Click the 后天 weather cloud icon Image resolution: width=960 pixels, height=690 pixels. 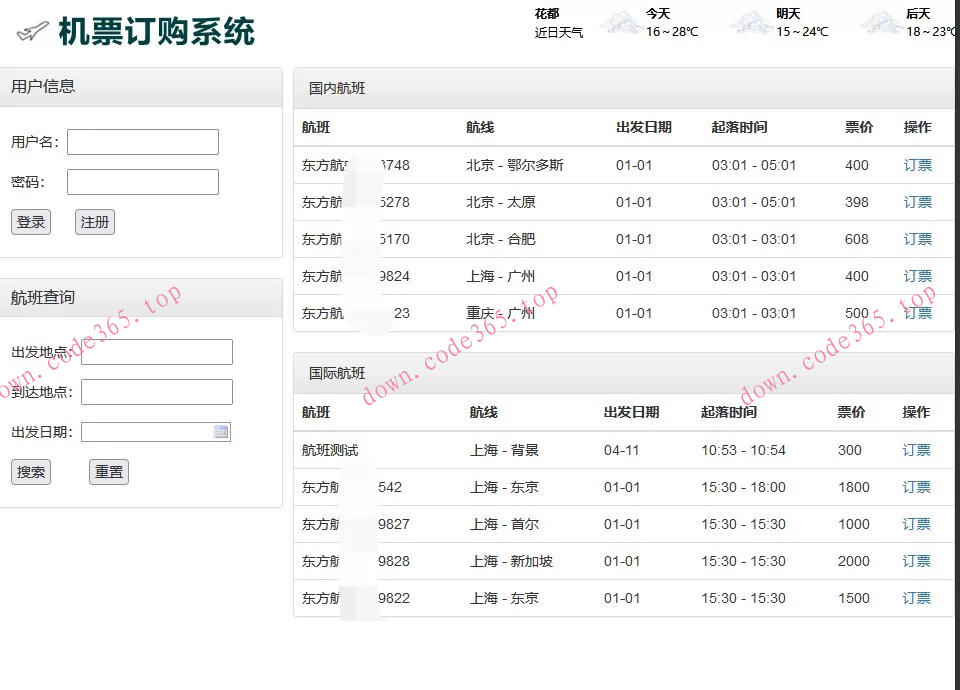pyautogui.click(x=882, y=22)
